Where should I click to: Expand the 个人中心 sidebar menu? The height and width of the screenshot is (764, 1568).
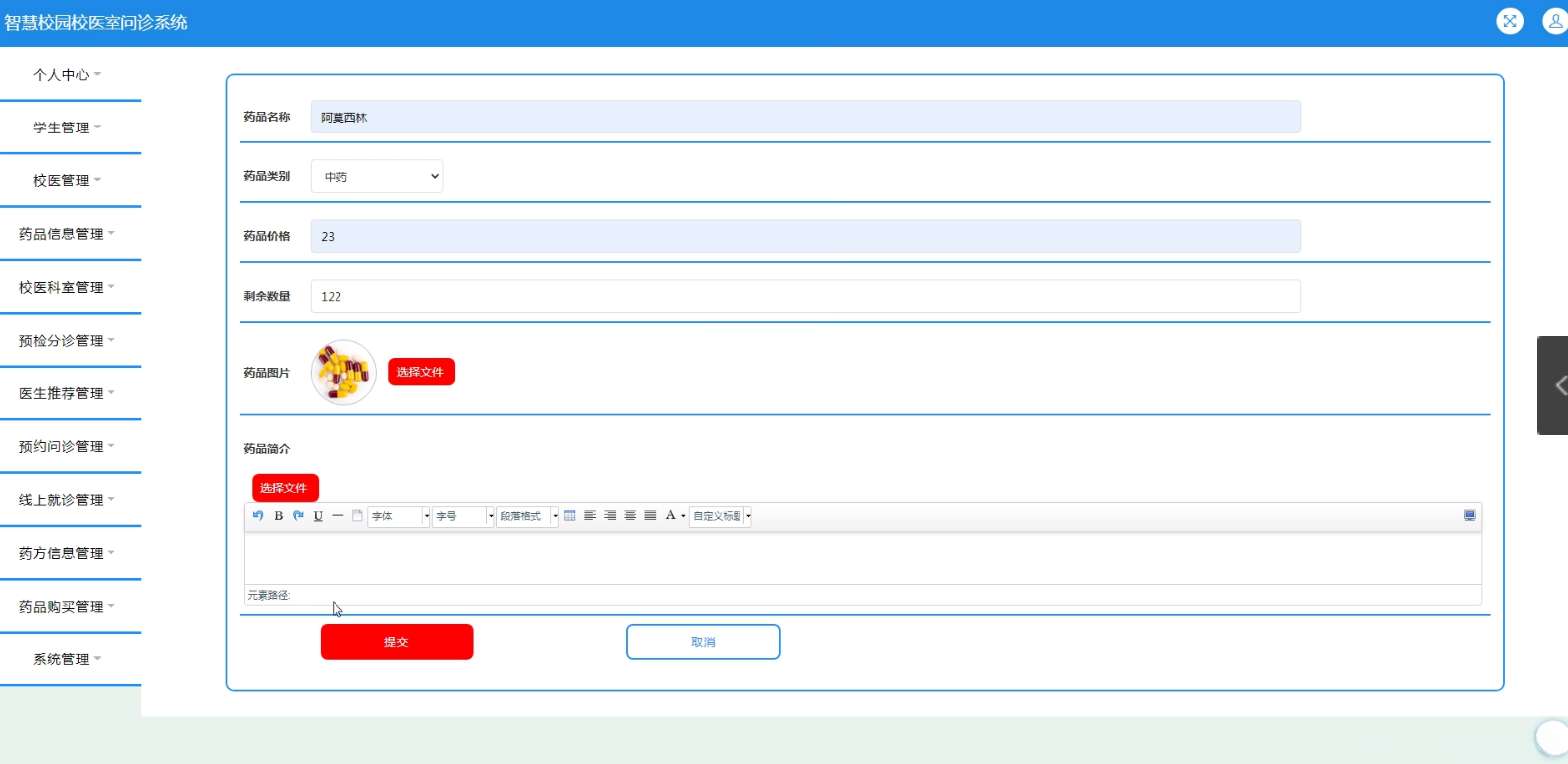(67, 75)
